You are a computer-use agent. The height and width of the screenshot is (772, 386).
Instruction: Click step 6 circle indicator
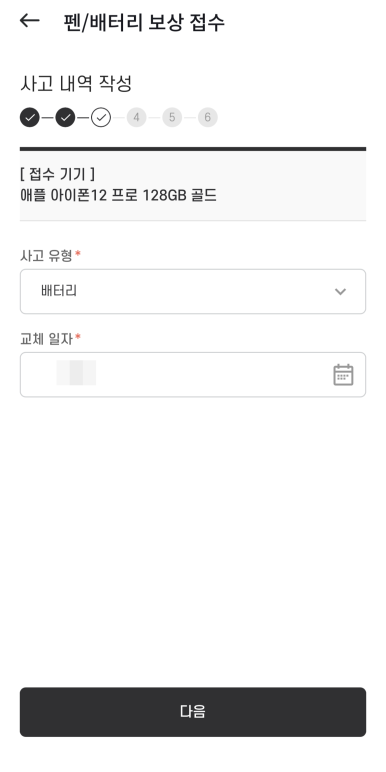point(207,118)
